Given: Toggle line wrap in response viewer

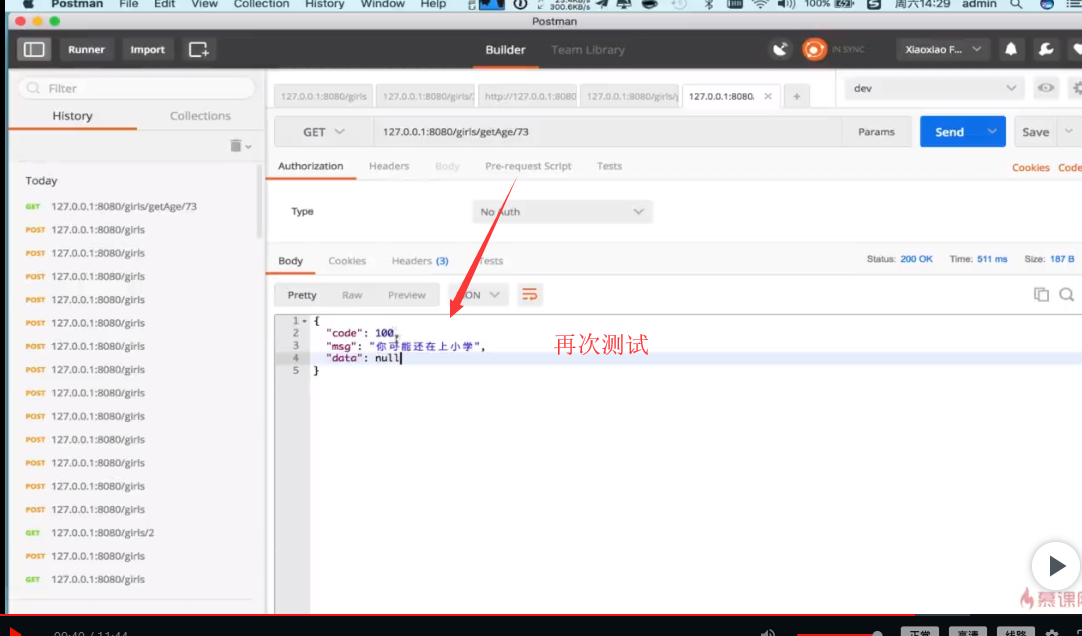Looking at the screenshot, I should [x=529, y=295].
